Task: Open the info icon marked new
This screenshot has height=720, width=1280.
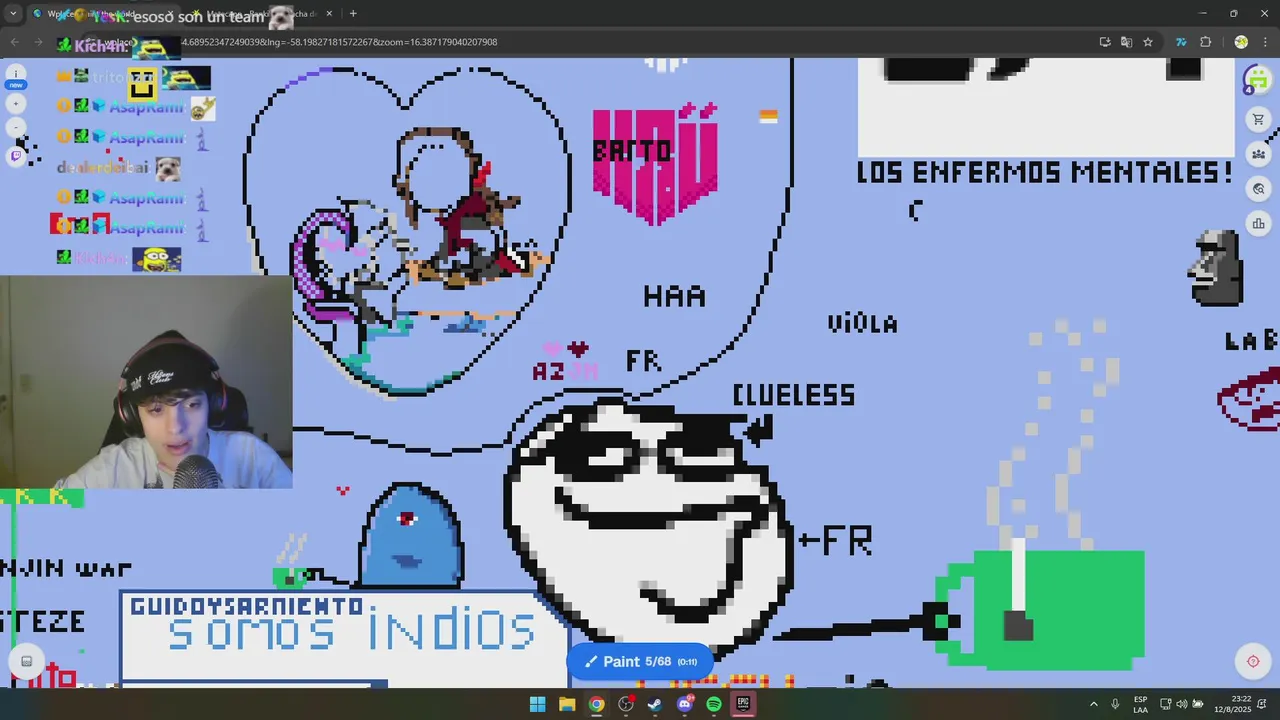Action: pyautogui.click(x=16, y=76)
